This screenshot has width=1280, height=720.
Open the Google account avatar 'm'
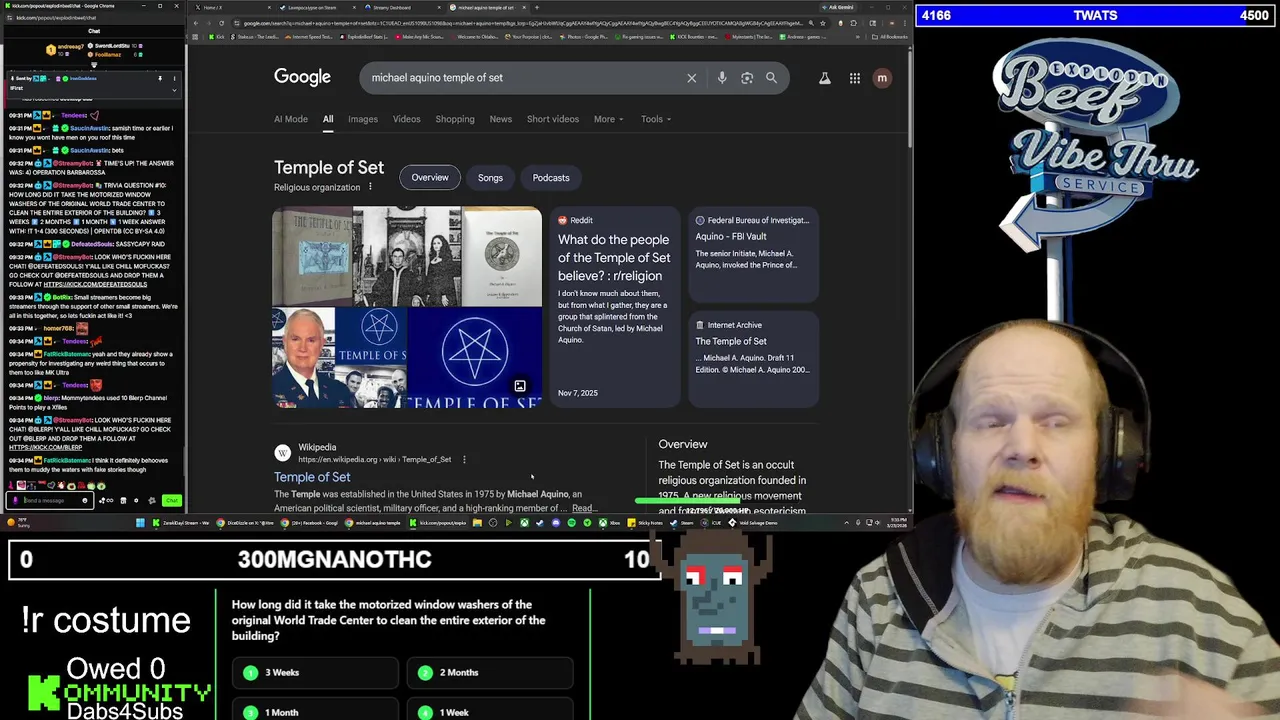pyautogui.click(x=882, y=78)
